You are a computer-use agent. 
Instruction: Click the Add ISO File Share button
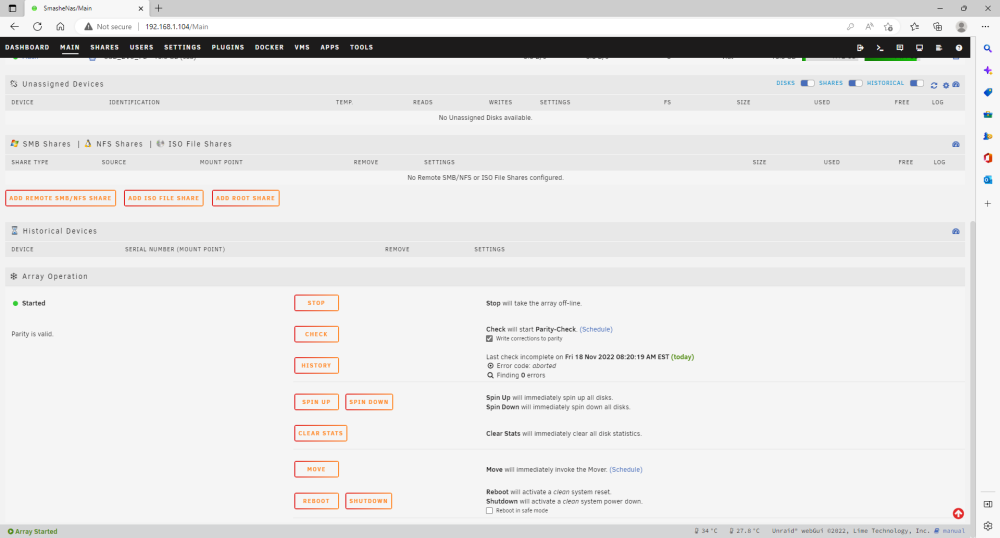pyautogui.click(x=163, y=198)
